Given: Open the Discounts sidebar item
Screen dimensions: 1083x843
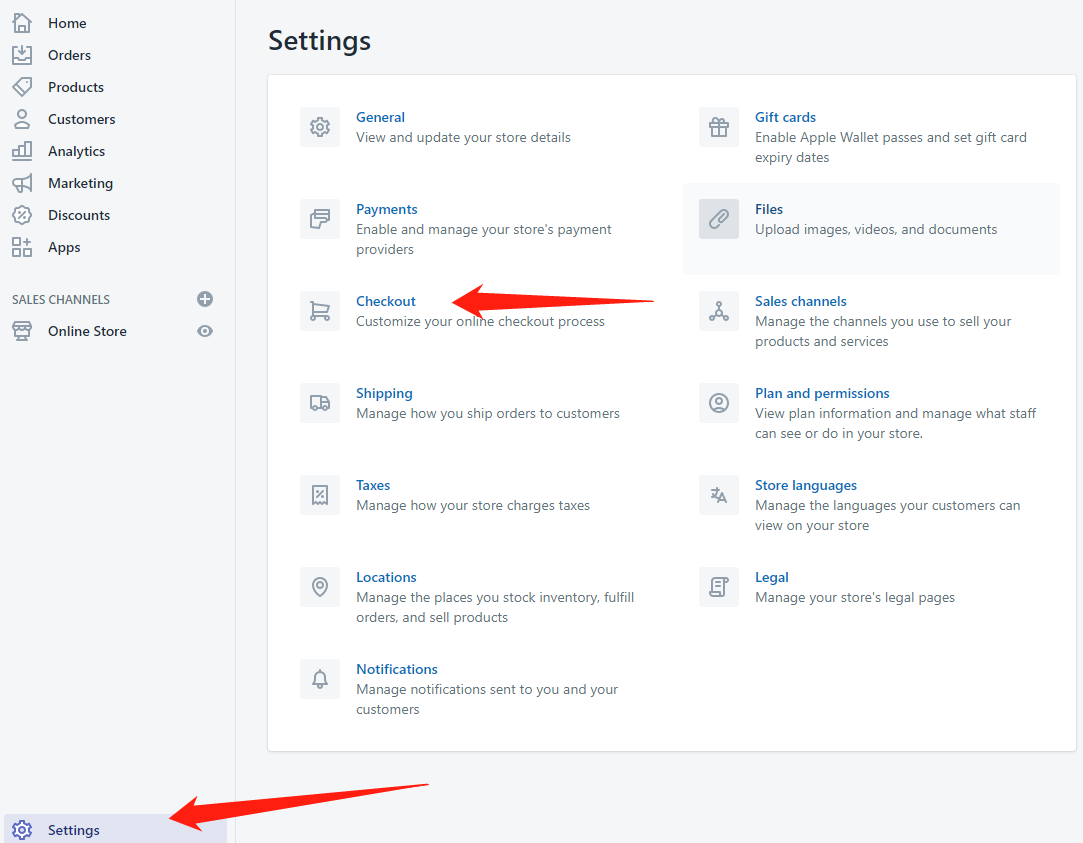Looking at the screenshot, I should 79,215.
